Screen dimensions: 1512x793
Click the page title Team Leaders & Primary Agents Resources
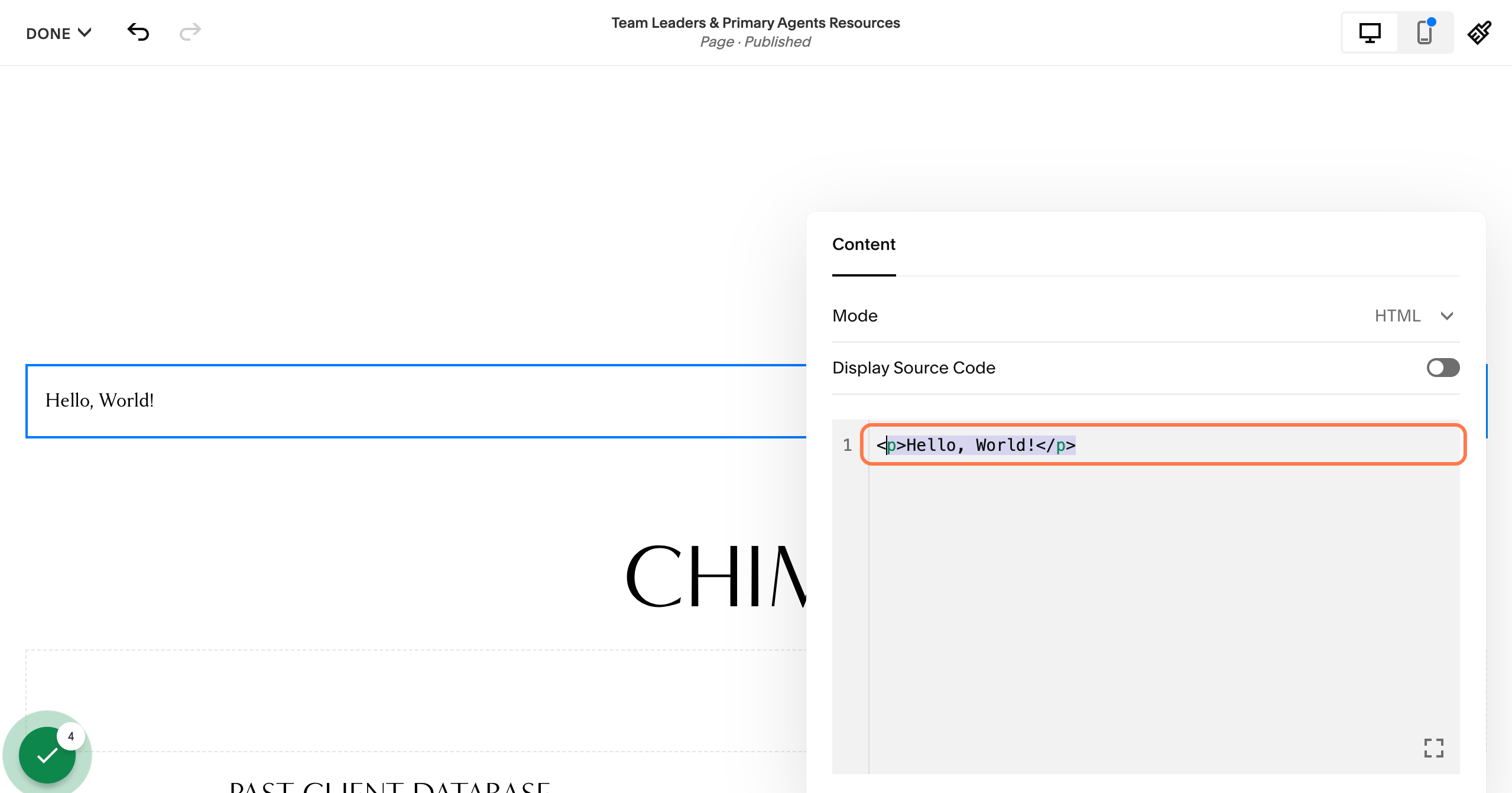[755, 22]
